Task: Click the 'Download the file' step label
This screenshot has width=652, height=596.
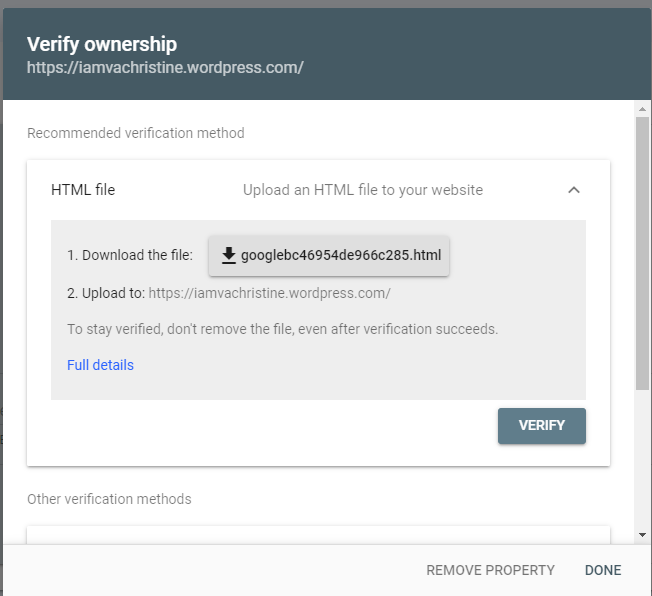Action: (x=129, y=255)
